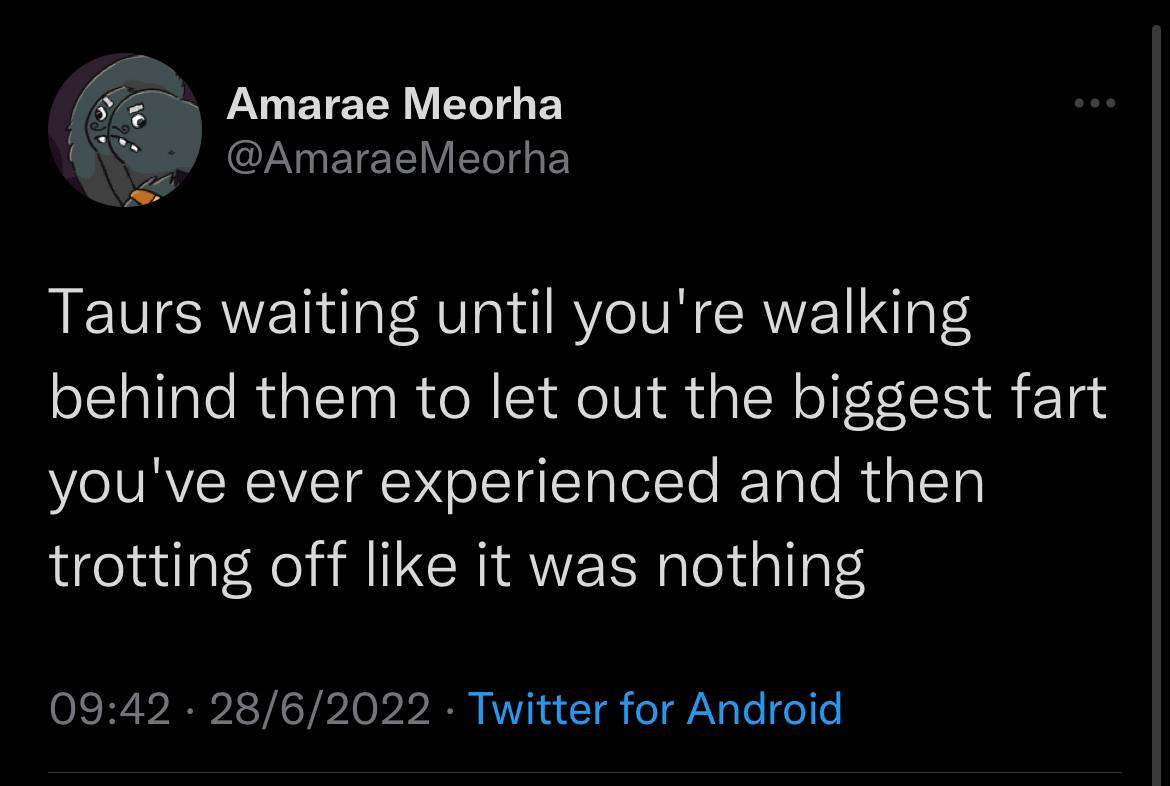Click the word "trotting" in the tweet
The height and width of the screenshot is (786, 1170).
pyautogui.click(x=149, y=568)
